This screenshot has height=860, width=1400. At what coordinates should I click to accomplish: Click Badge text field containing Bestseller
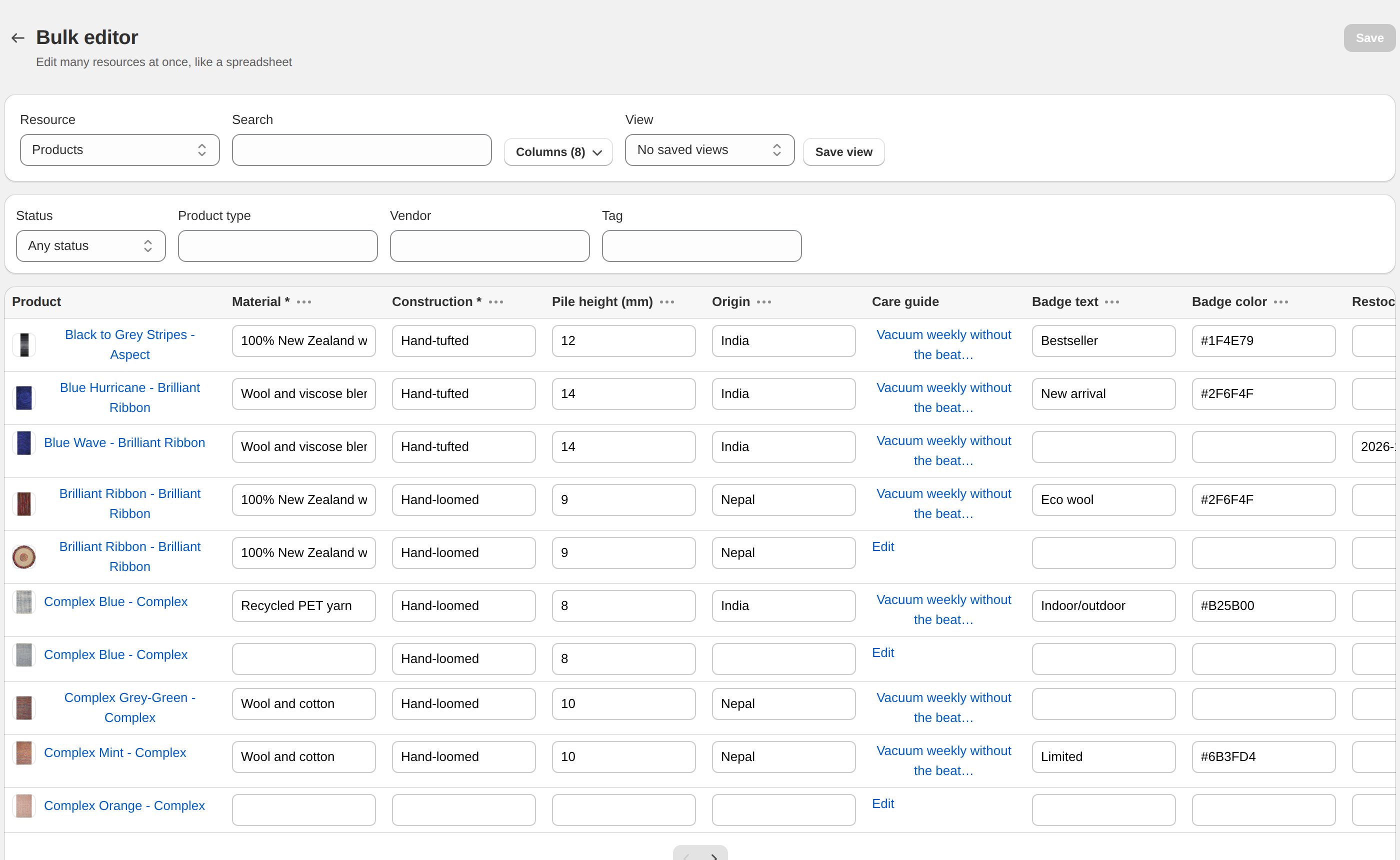pyautogui.click(x=1103, y=340)
